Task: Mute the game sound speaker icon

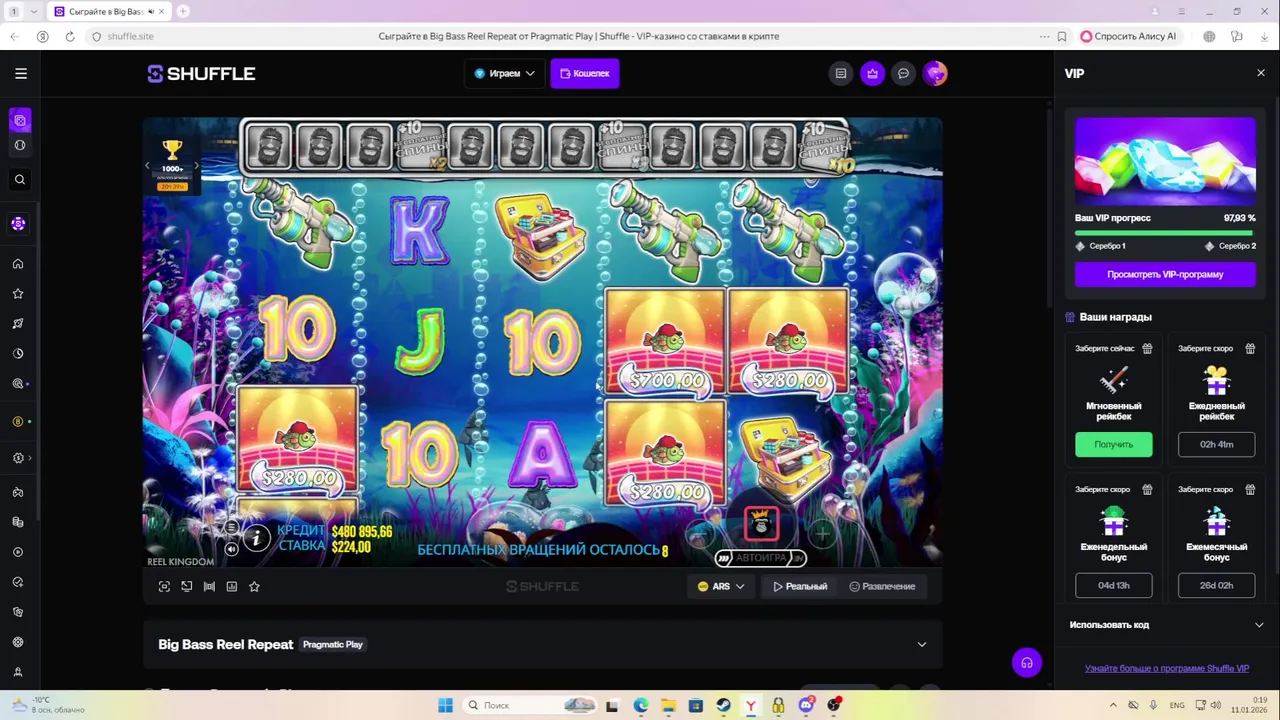Action: pyautogui.click(x=231, y=548)
